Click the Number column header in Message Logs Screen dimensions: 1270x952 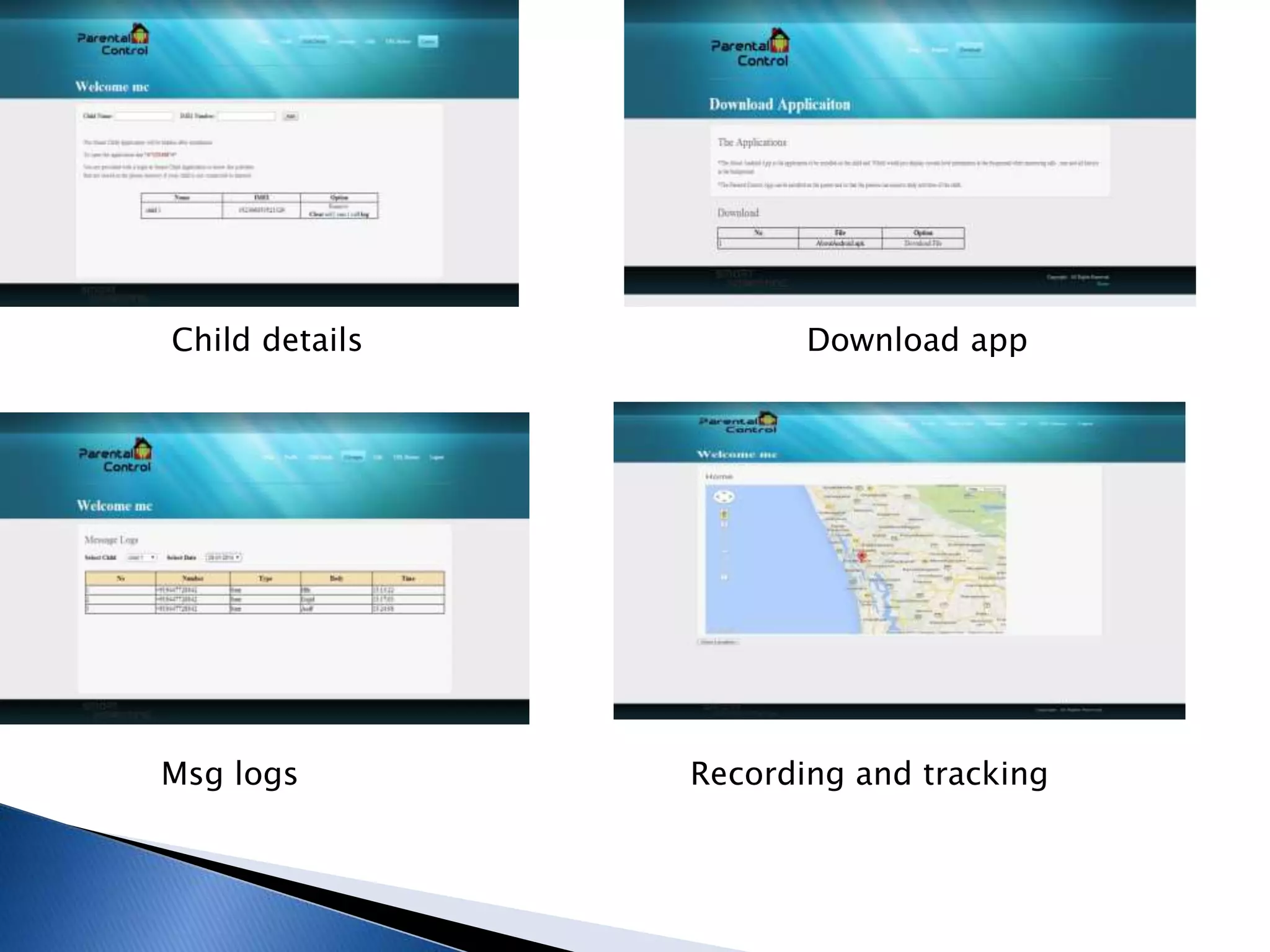tap(193, 578)
